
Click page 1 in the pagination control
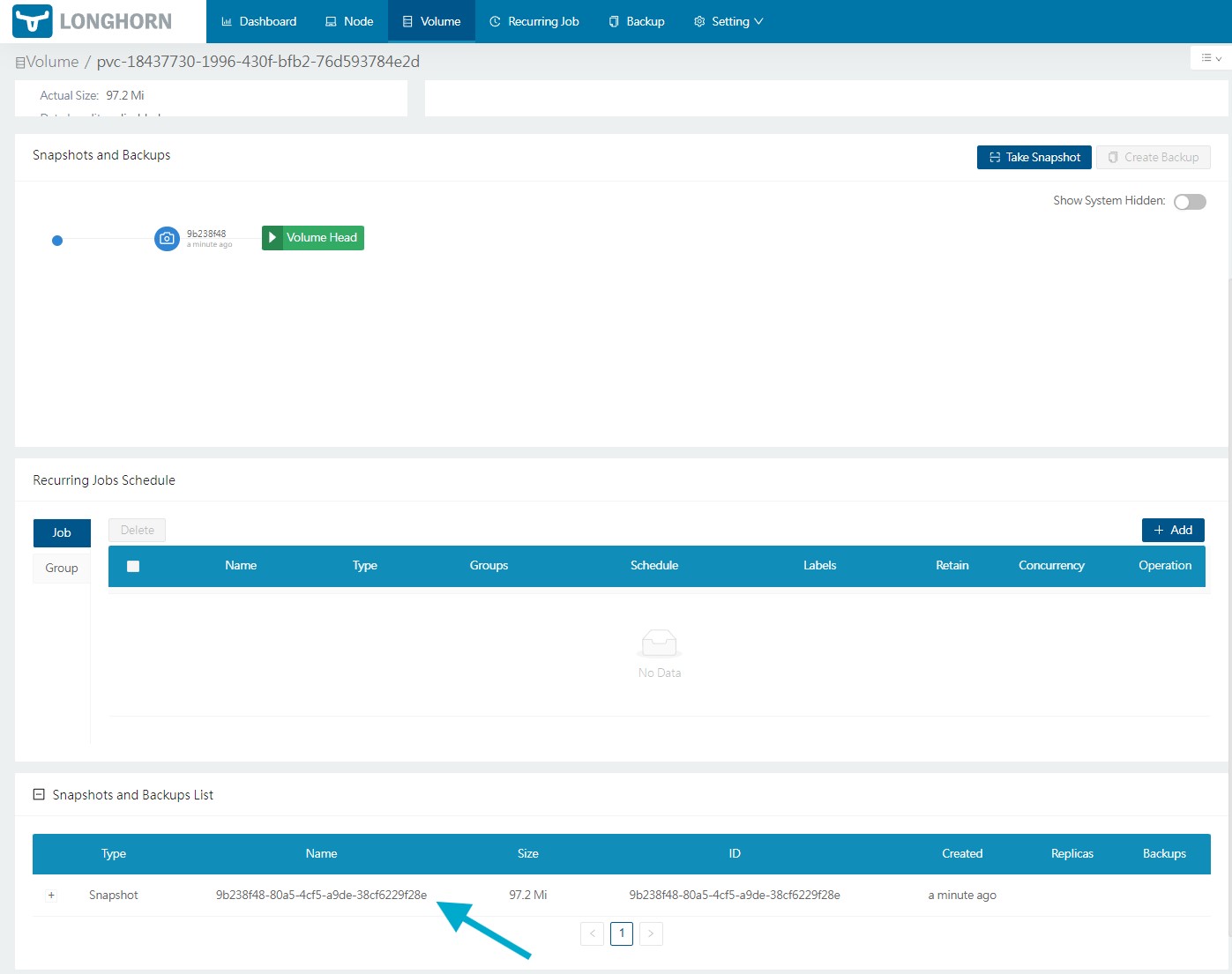click(x=622, y=933)
